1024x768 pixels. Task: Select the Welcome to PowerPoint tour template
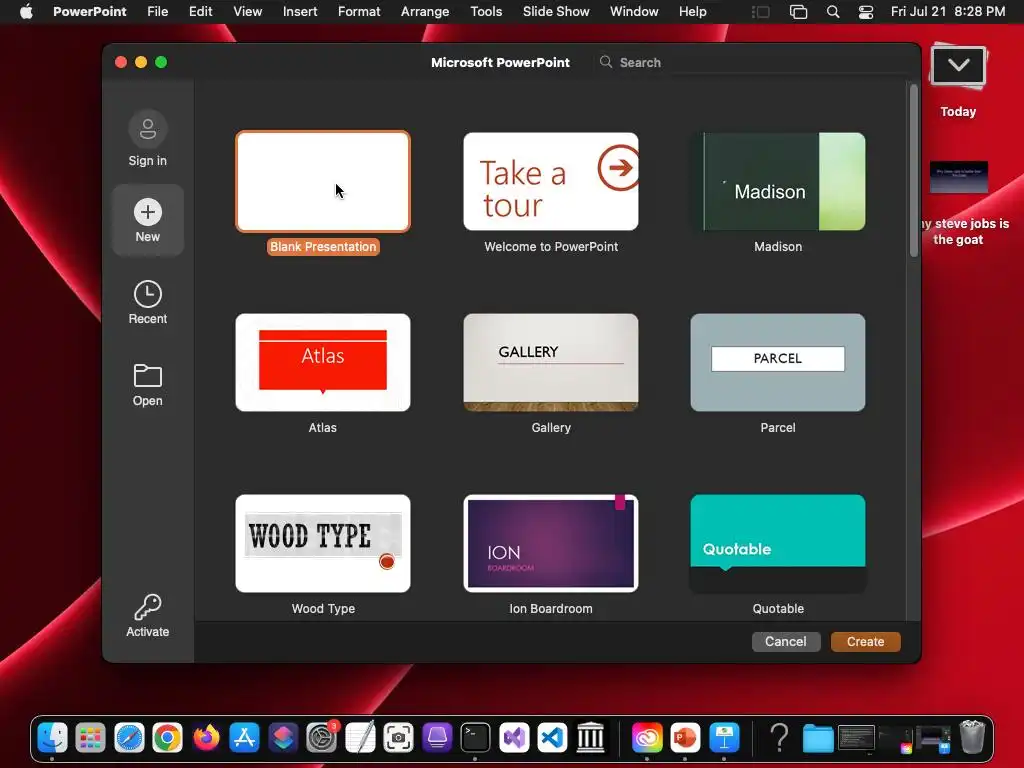[551, 182]
